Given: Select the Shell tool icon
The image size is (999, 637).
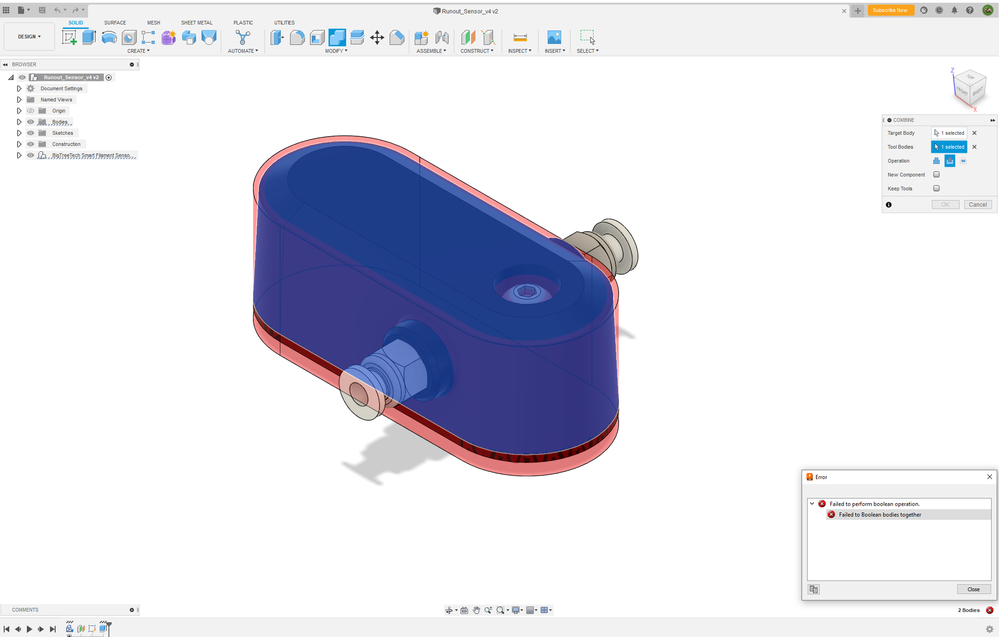Looking at the screenshot, I should click(317, 38).
